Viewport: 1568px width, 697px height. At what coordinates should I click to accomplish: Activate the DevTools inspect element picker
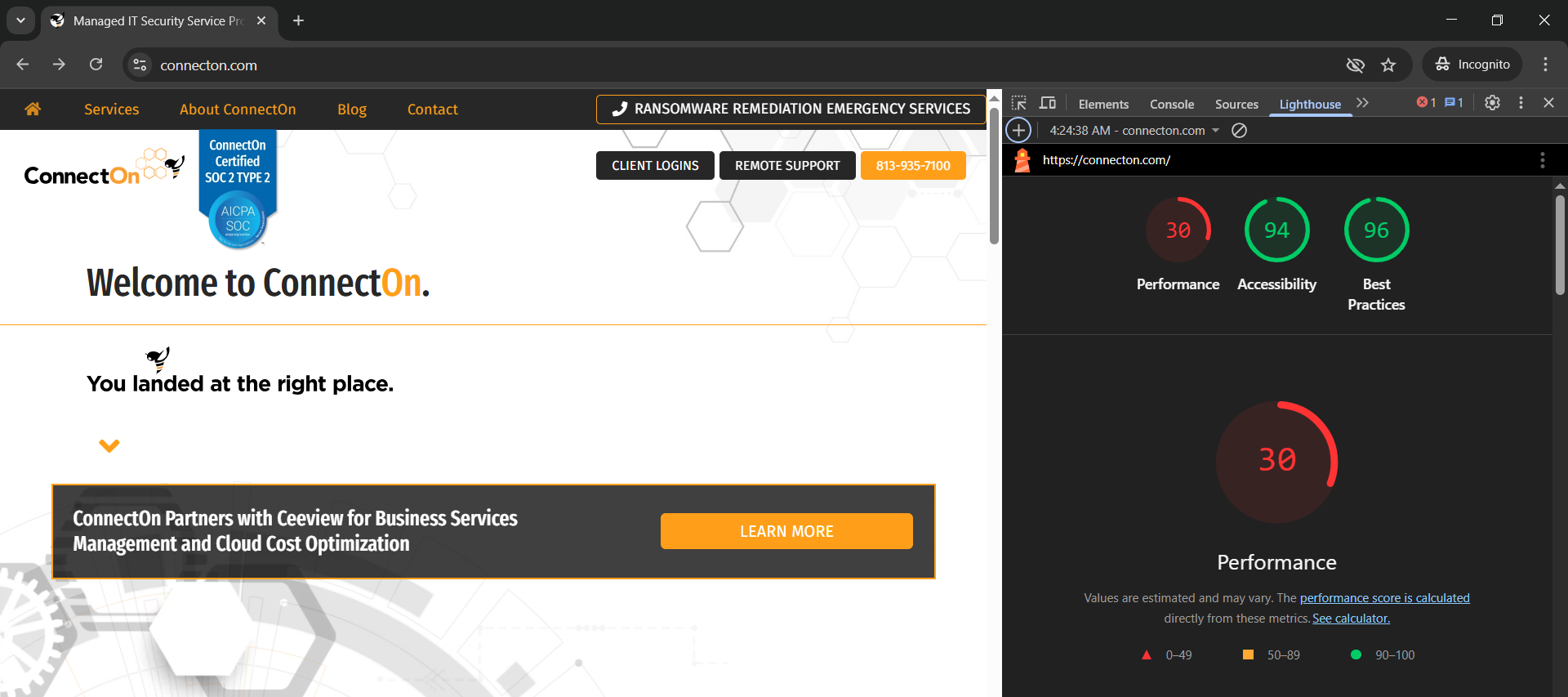point(1018,103)
